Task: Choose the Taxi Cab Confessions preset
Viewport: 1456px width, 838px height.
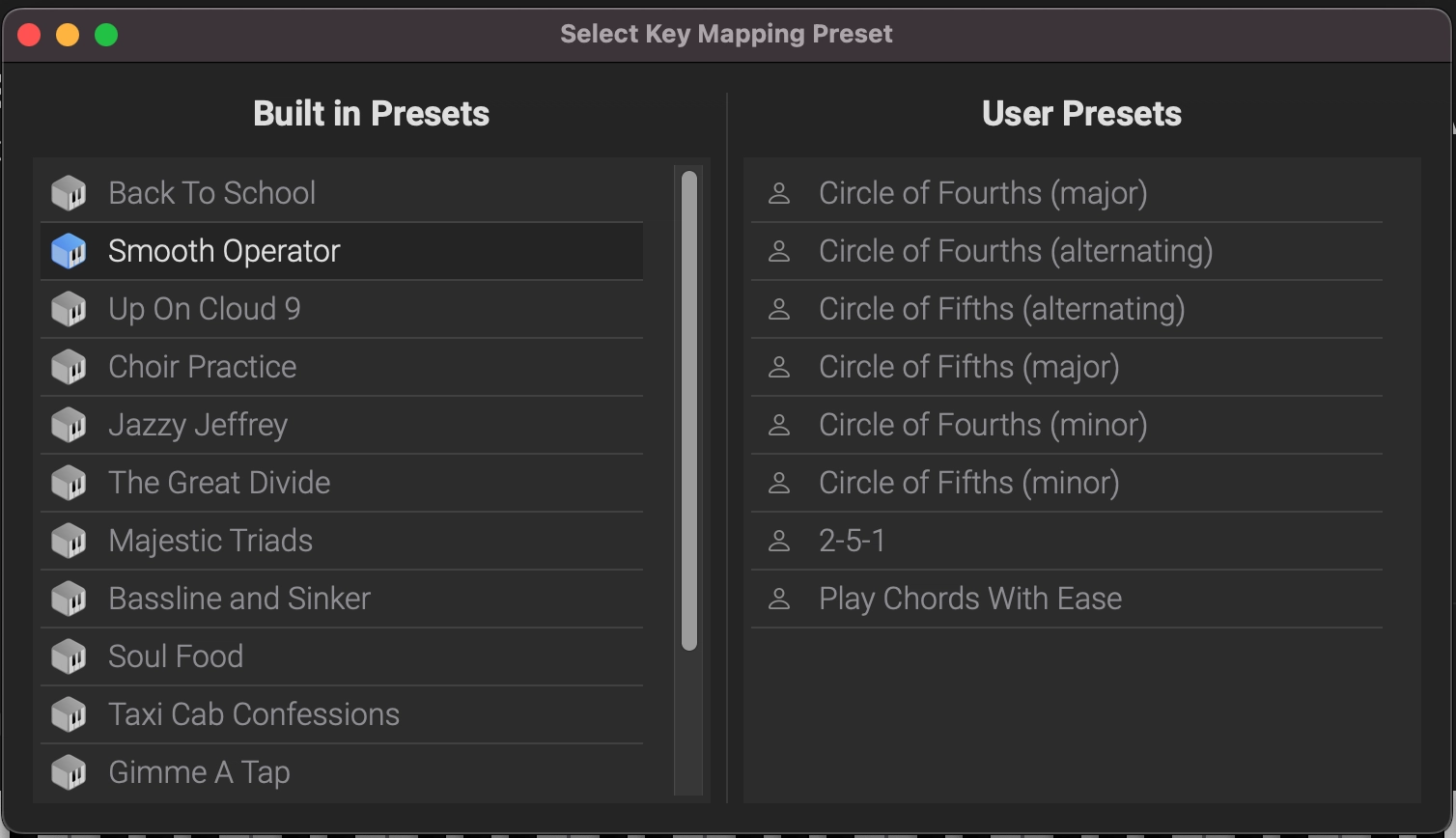Action: coord(254,714)
